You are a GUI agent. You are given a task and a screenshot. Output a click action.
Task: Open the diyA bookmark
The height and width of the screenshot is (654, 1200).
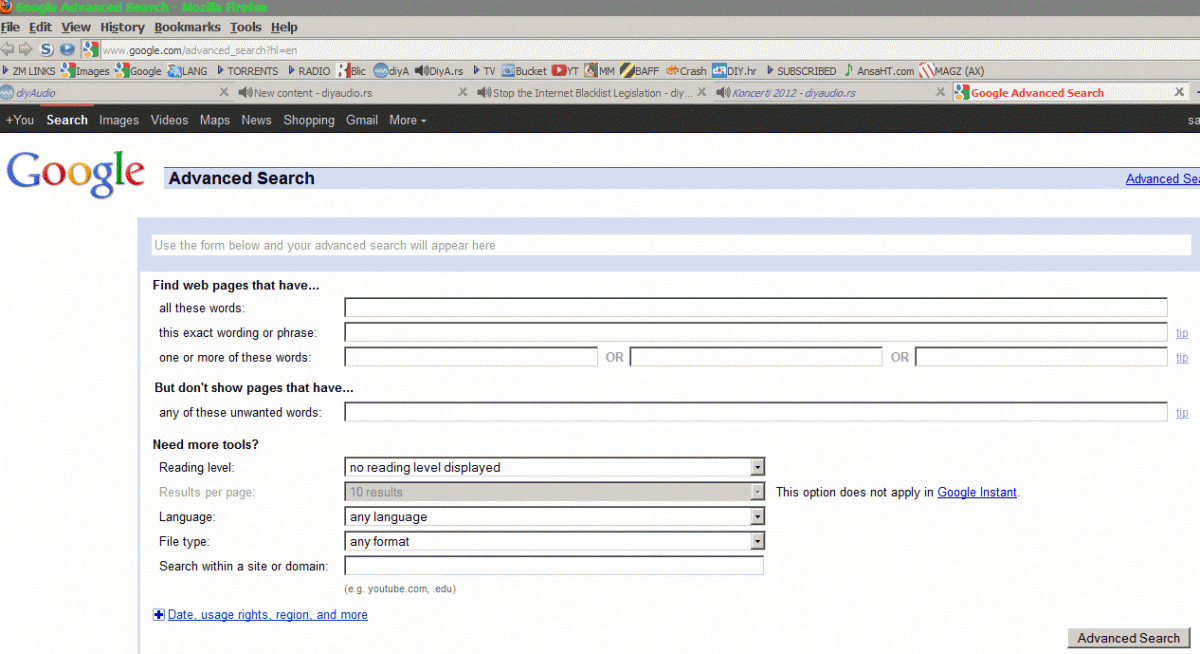click(x=391, y=71)
